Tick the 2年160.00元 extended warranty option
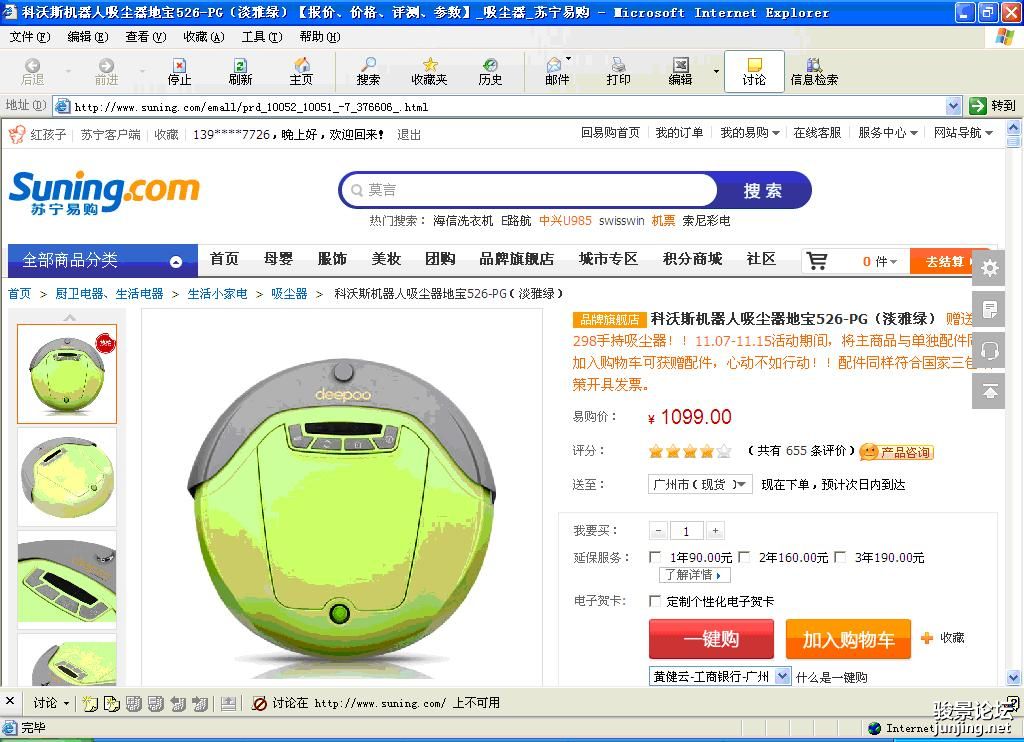 743,557
